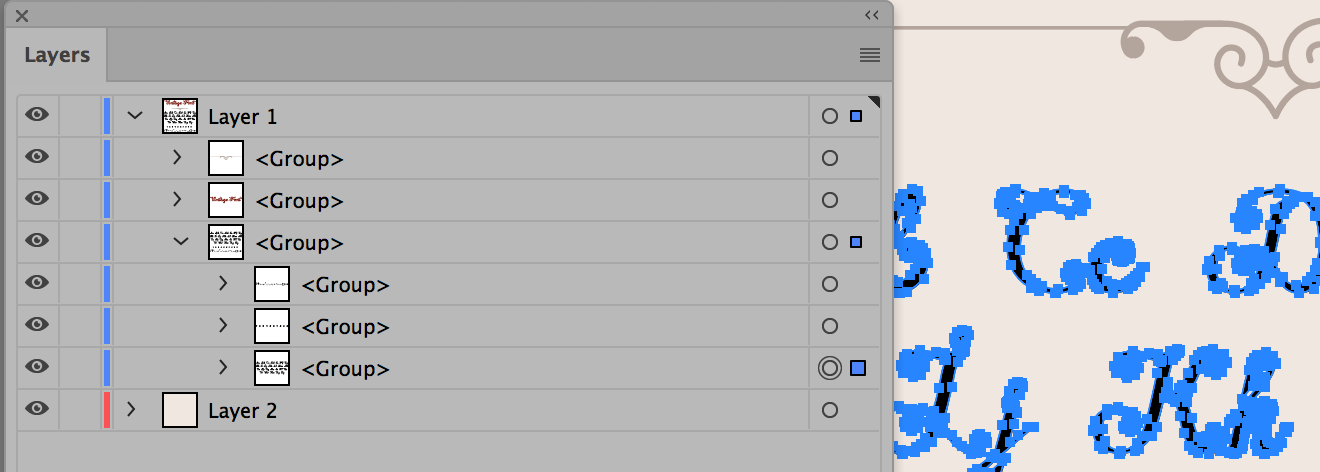Click the close X on panel
This screenshot has width=1320, height=472.
tap(22, 16)
